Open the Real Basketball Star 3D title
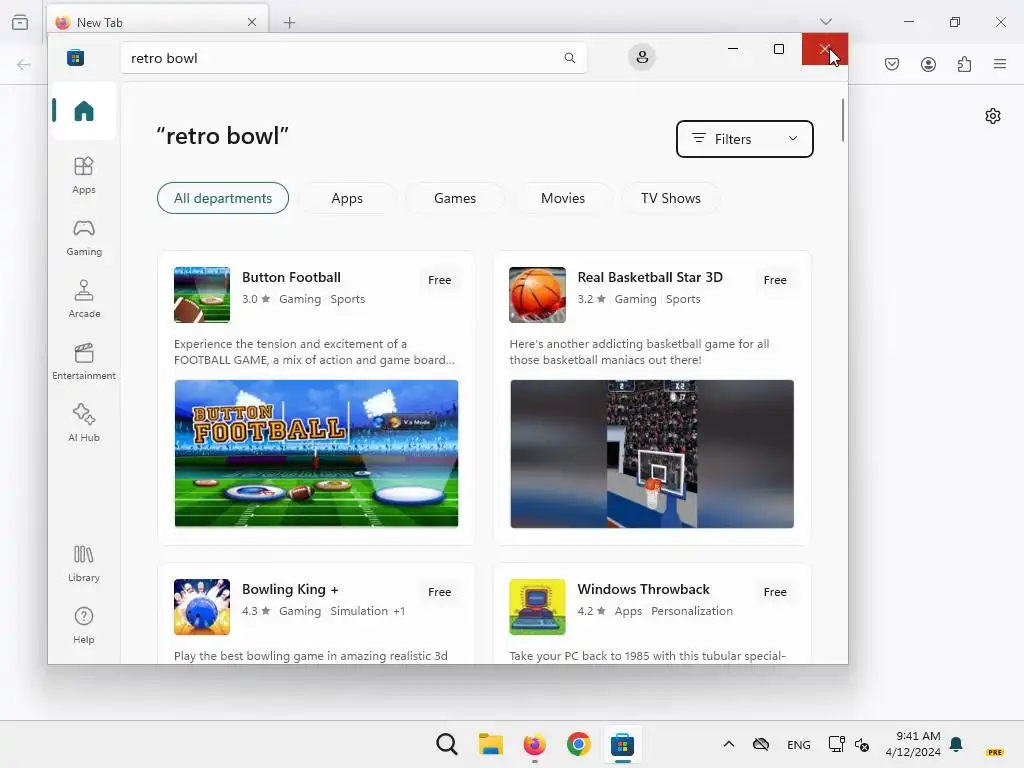The width and height of the screenshot is (1024, 768). point(650,277)
